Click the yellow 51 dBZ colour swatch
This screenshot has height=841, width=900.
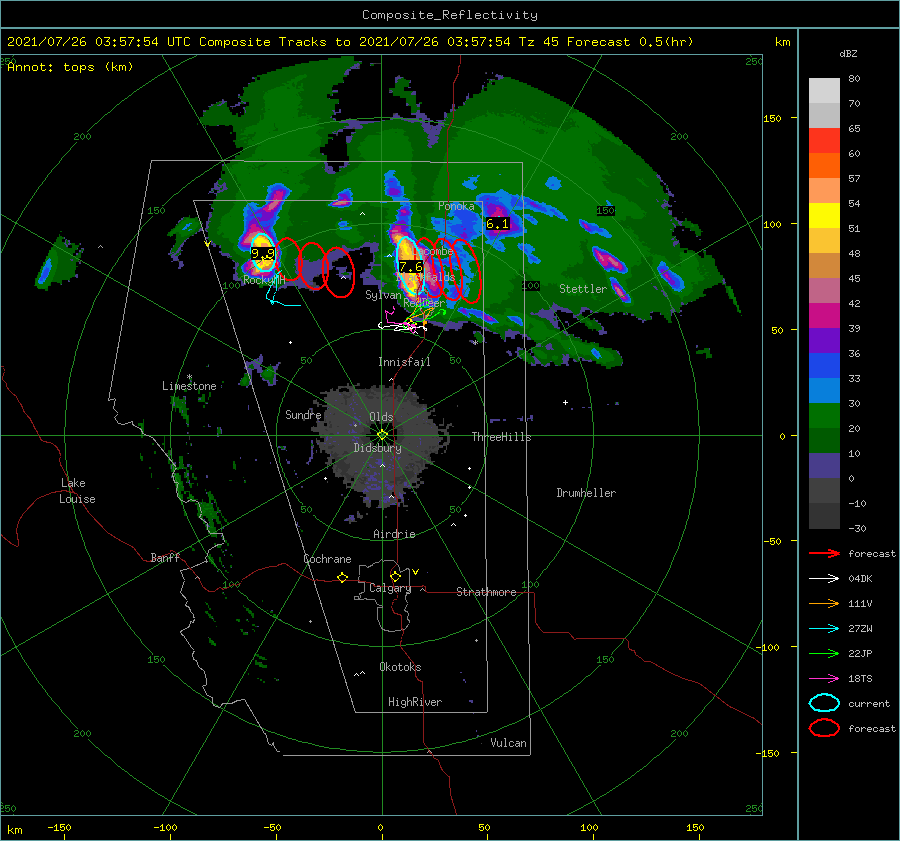[x=824, y=216]
